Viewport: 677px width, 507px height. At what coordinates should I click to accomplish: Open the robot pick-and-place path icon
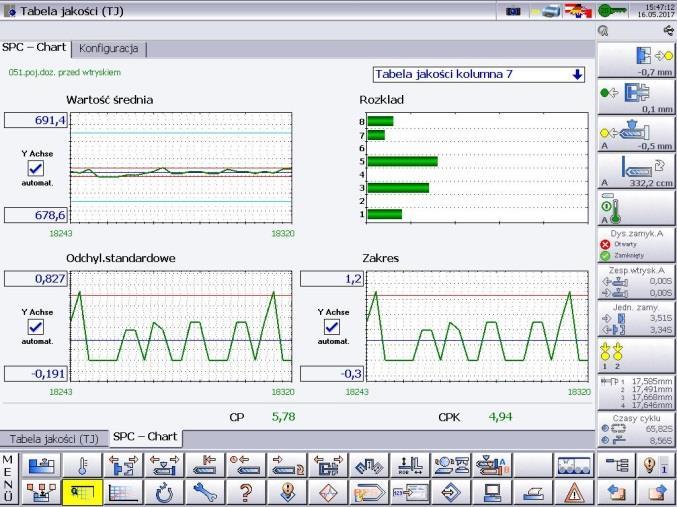click(x=370, y=465)
